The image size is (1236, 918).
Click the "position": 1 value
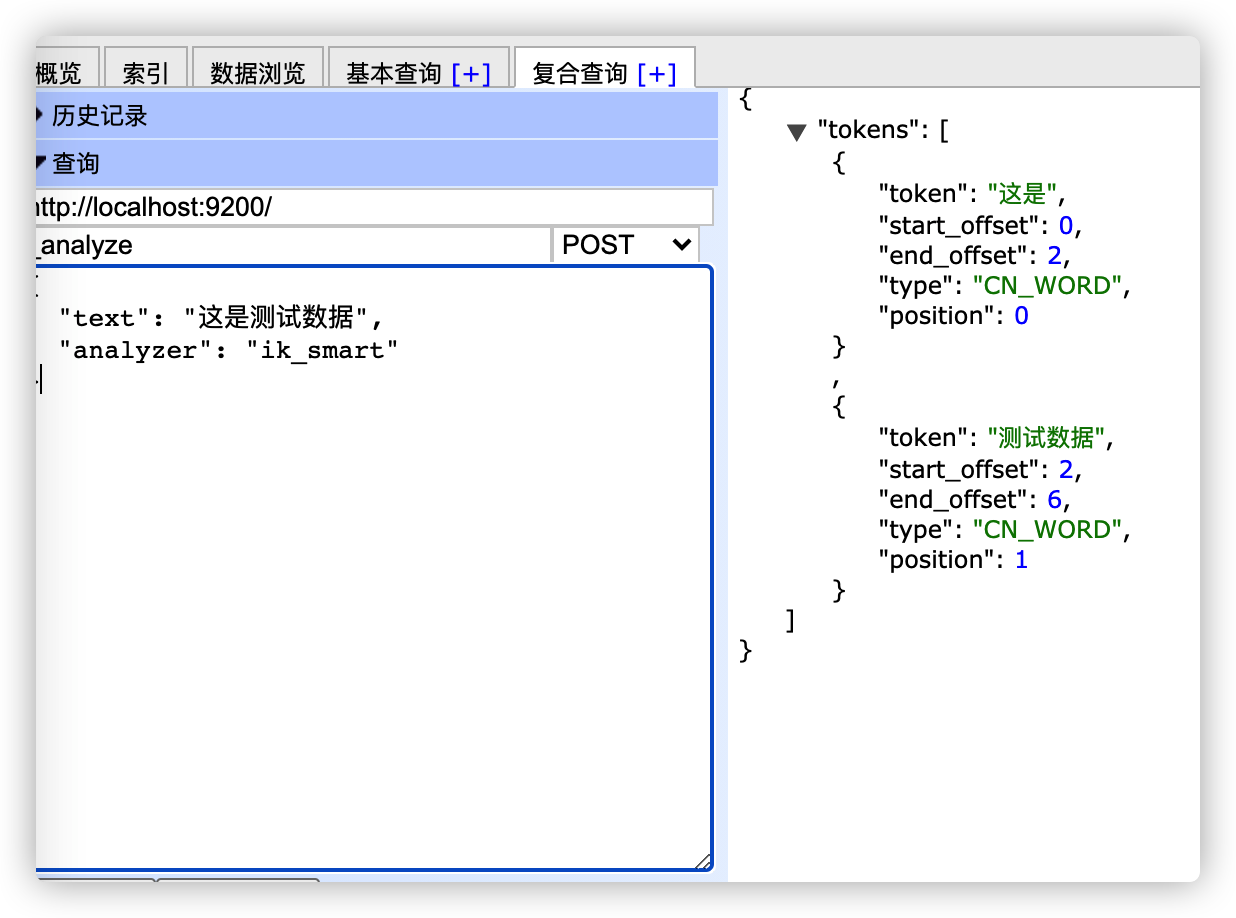[x=1021, y=560]
